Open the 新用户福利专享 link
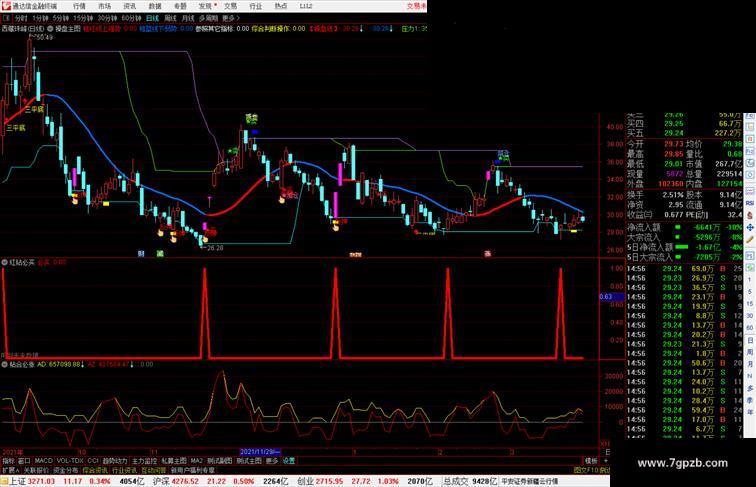The height and width of the screenshot is (487, 756). 192,470
